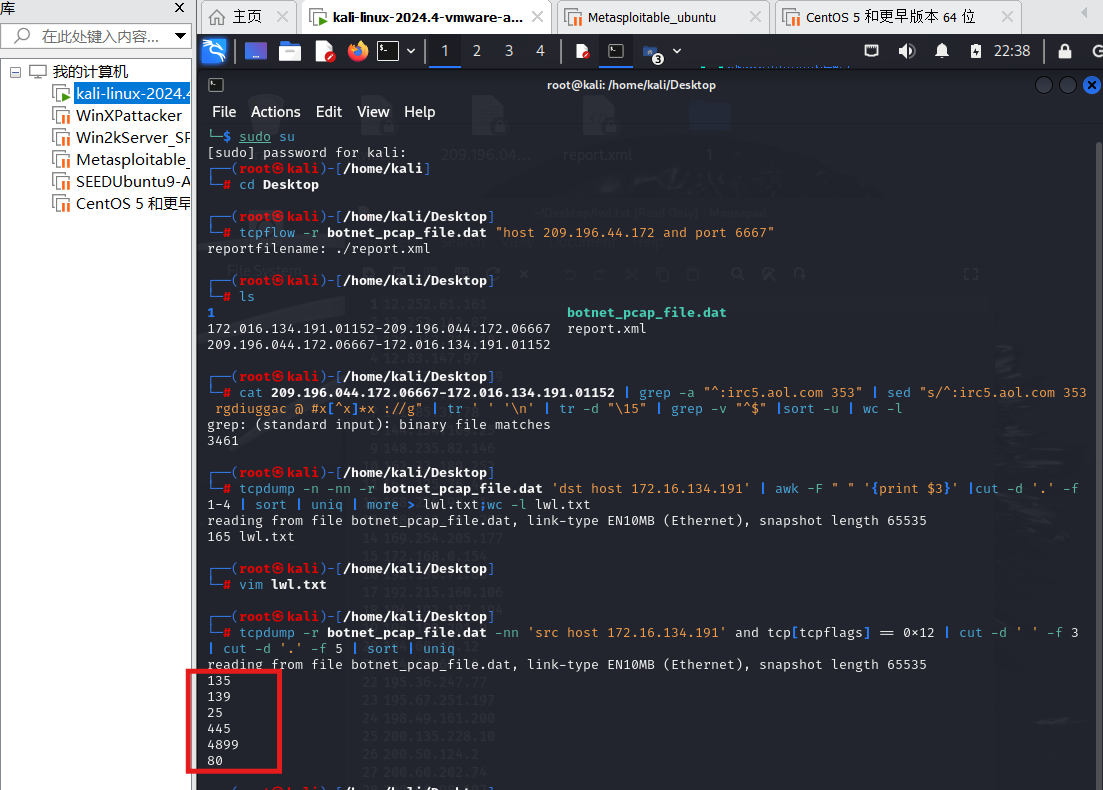Select kali-linux-2024.4 VM in library
Viewport: 1103px width, 790px height.
pyautogui.click(x=132, y=94)
